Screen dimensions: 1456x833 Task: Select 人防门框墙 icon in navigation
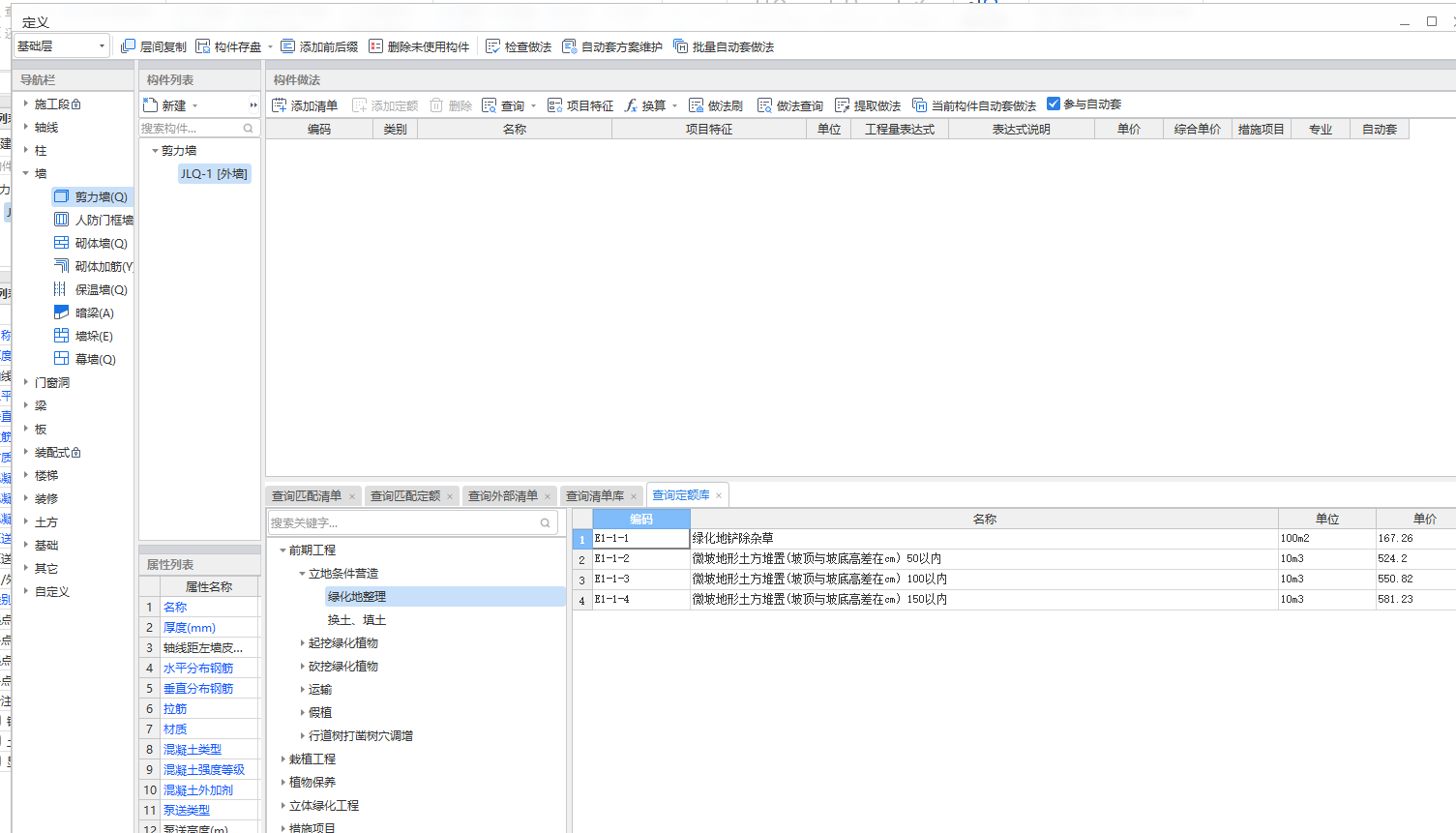pyautogui.click(x=61, y=220)
